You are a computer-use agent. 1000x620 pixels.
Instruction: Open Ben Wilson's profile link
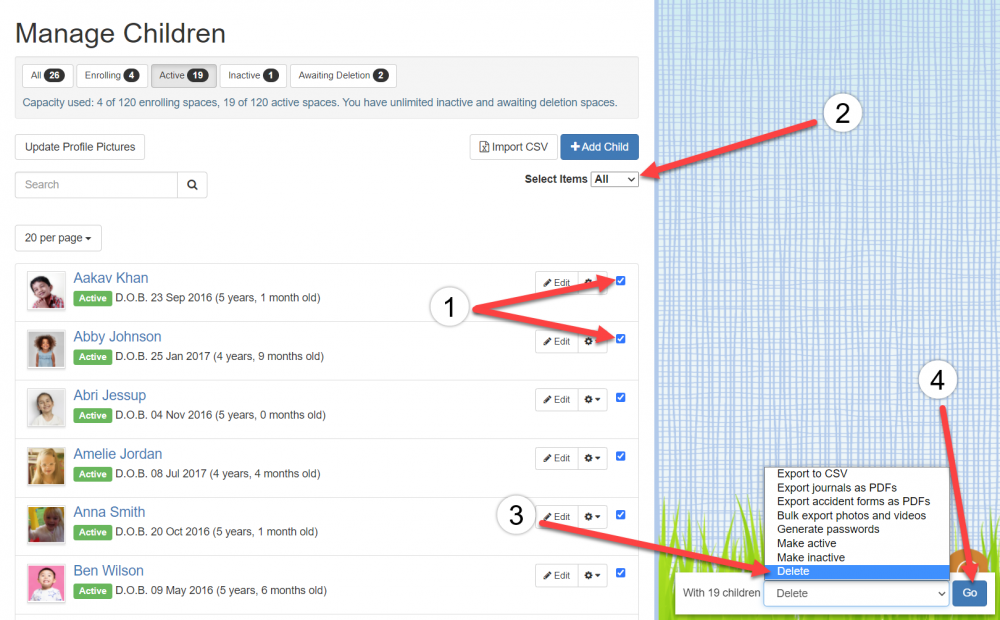tap(108, 571)
